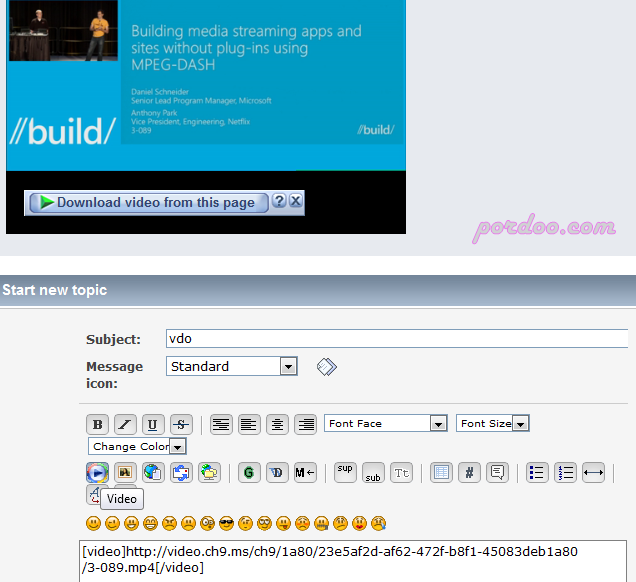
Task: Insert the cheesy open-mouth smile emoticon
Action: point(131,523)
